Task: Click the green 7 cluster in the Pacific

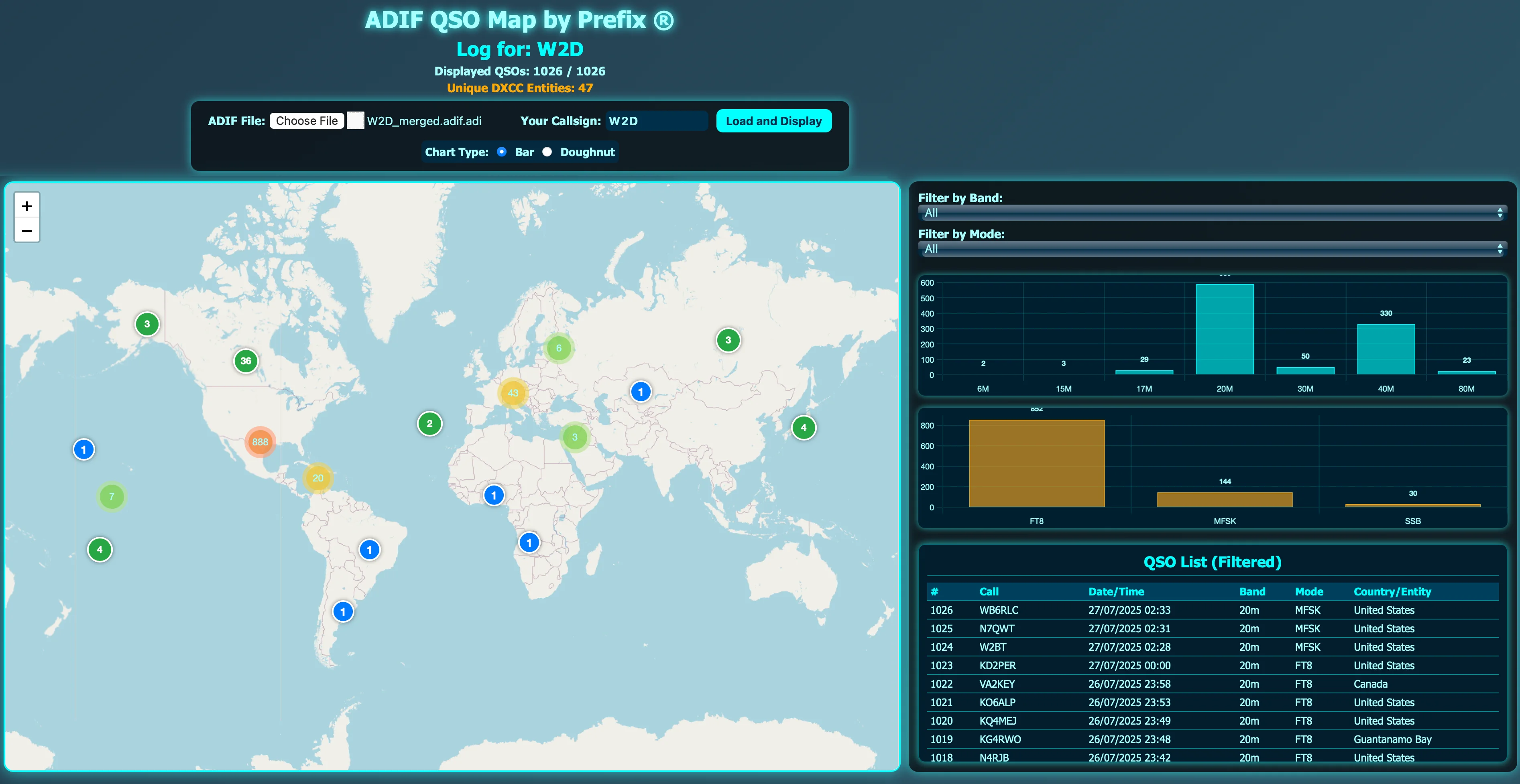Action: coord(112,497)
